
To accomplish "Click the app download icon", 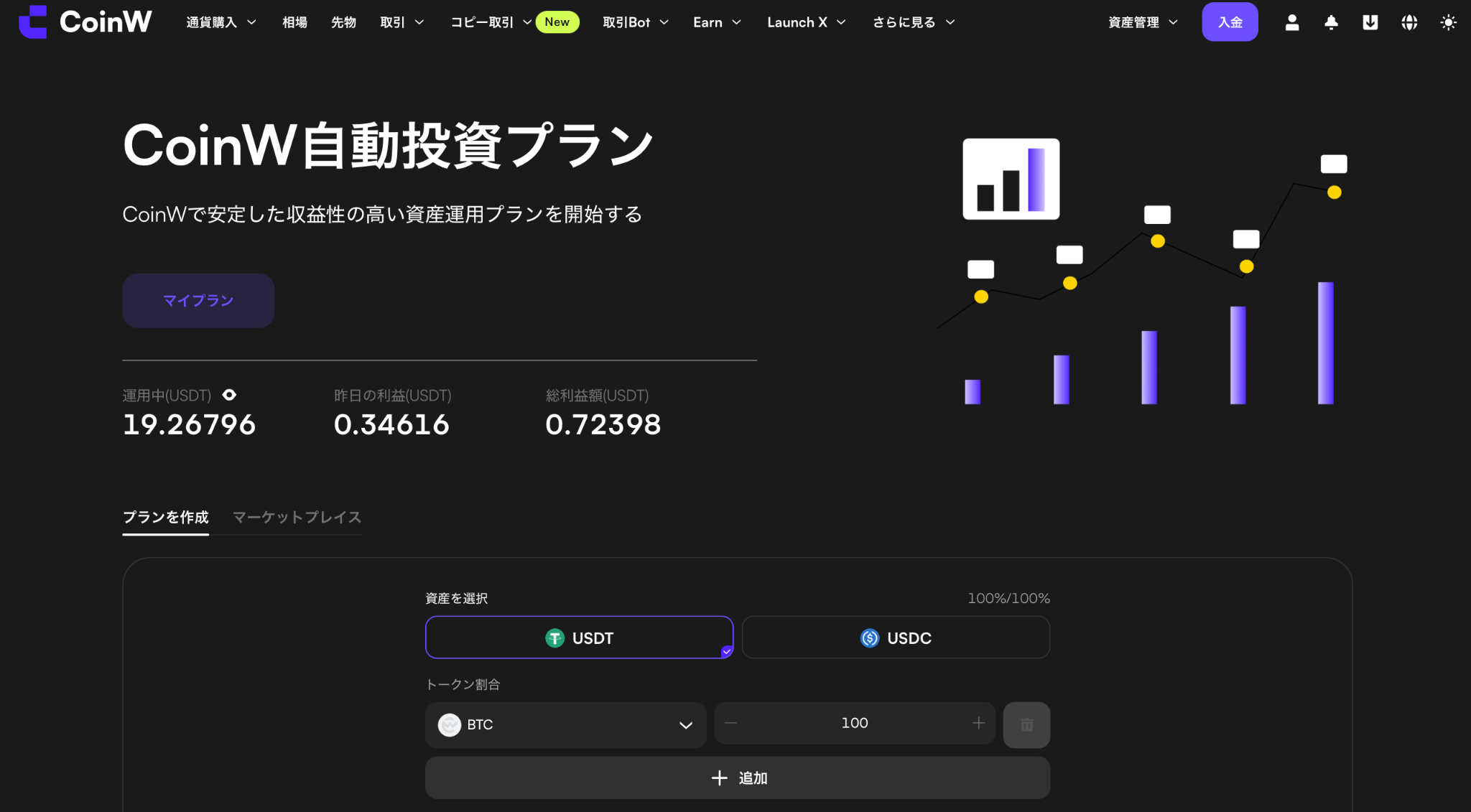I will (1370, 22).
